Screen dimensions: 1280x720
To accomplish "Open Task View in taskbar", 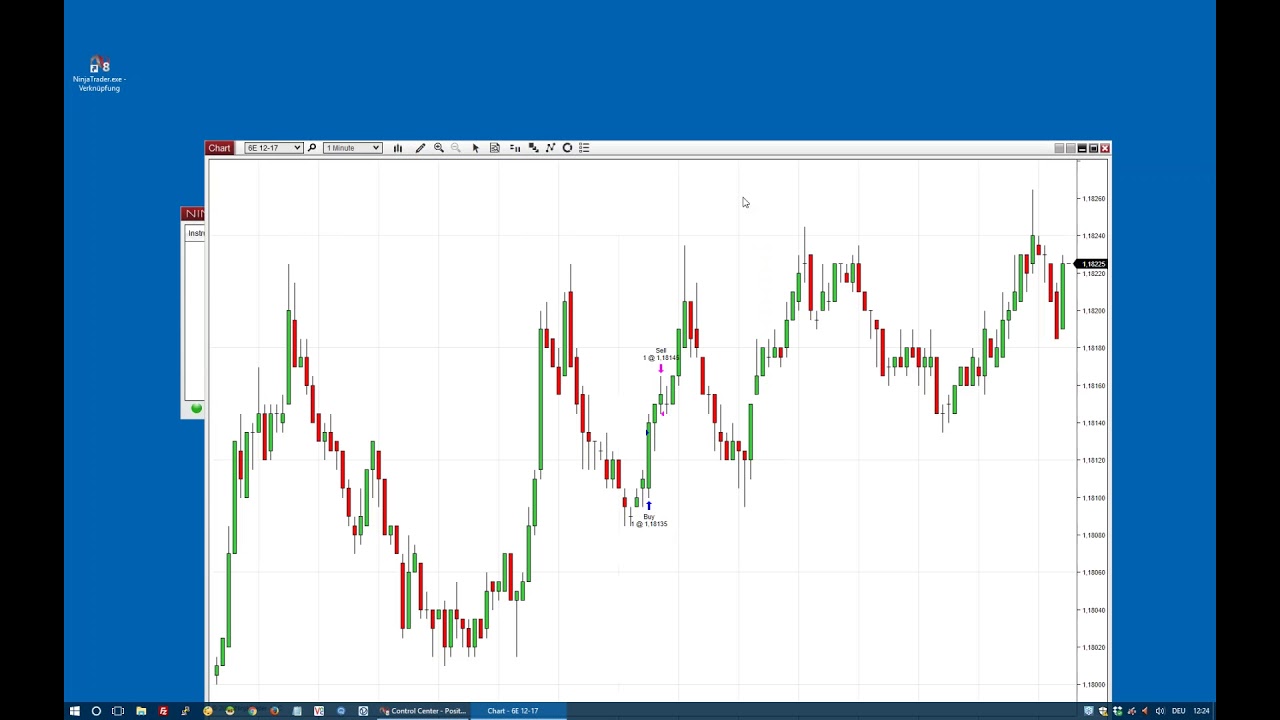I will [x=118, y=711].
